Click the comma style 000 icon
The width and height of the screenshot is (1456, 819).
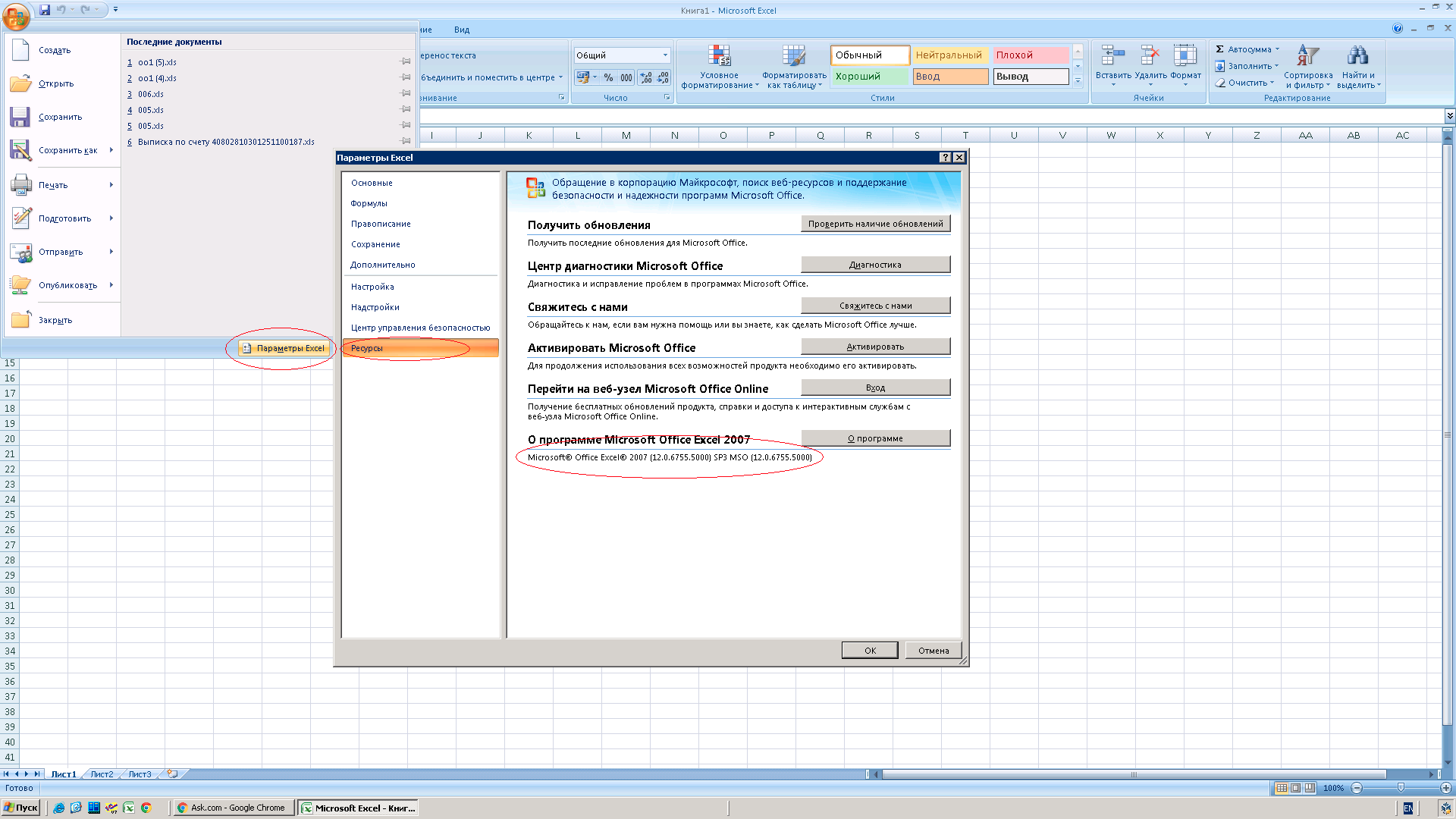point(626,77)
